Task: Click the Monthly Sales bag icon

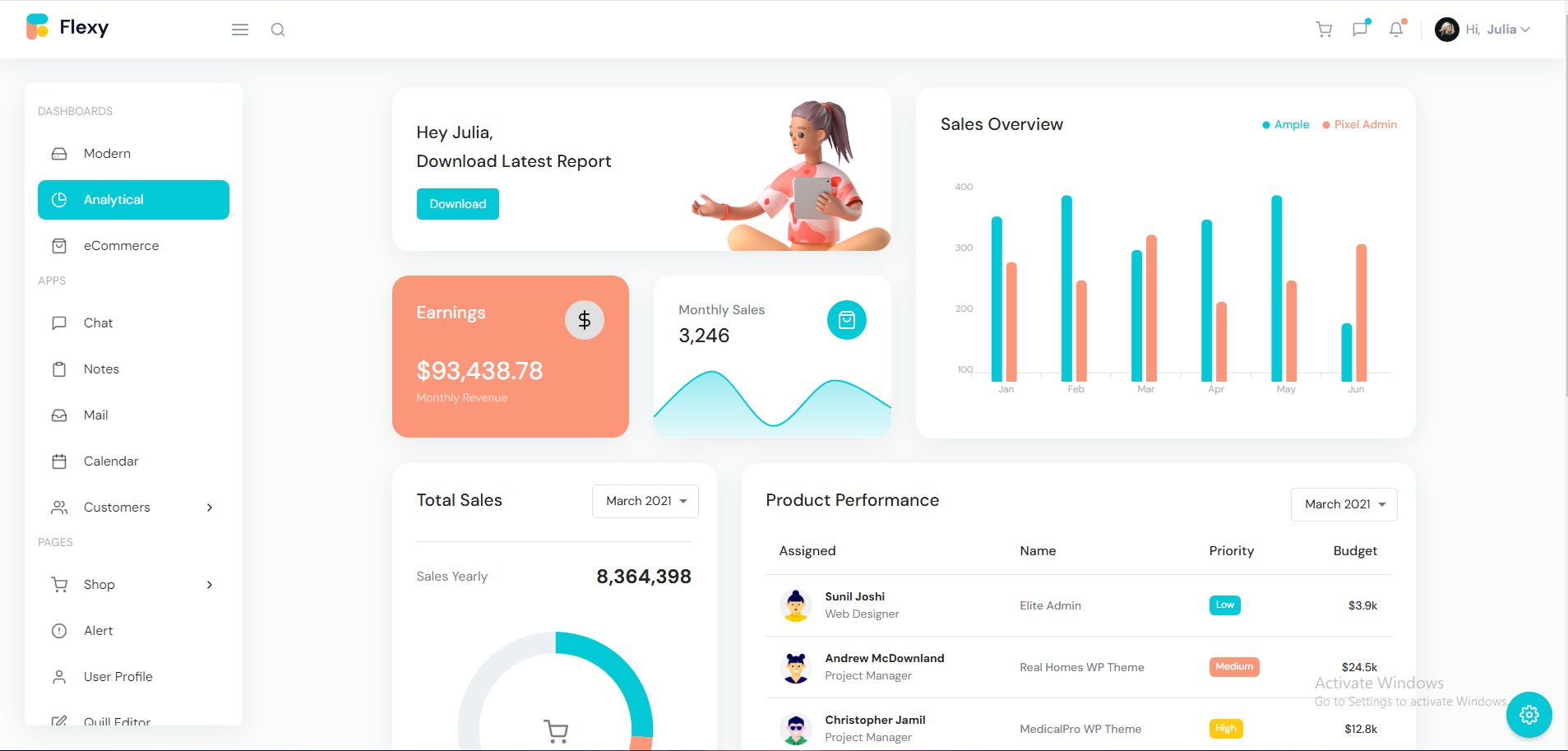Action: click(x=847, y=320)
